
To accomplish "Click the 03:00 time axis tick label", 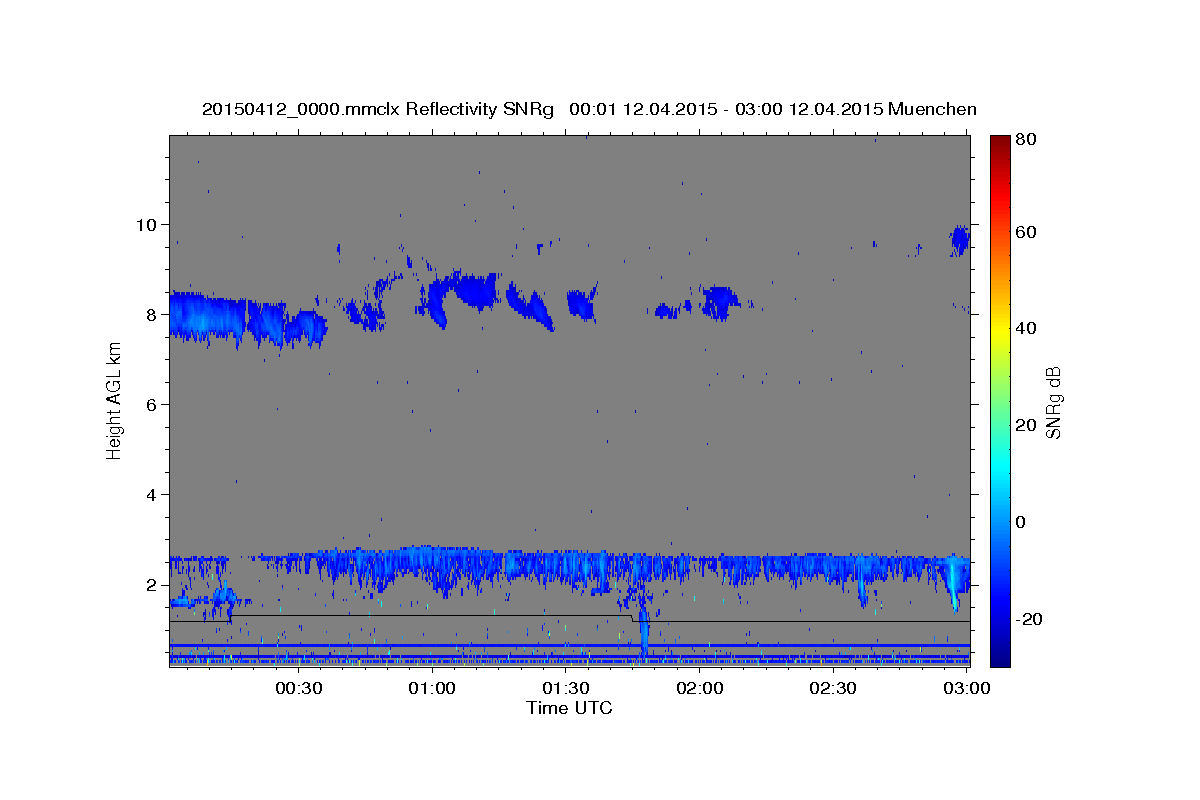I will point(967,688).
